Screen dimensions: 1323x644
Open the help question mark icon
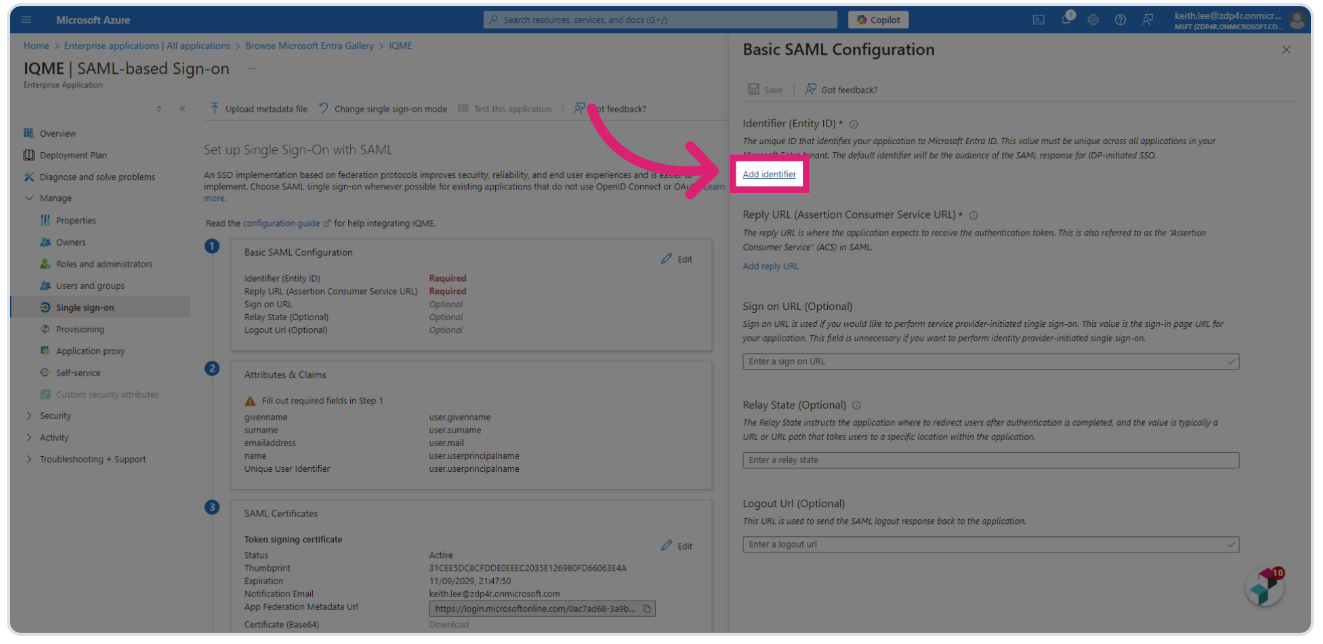tap(1120, 20)
